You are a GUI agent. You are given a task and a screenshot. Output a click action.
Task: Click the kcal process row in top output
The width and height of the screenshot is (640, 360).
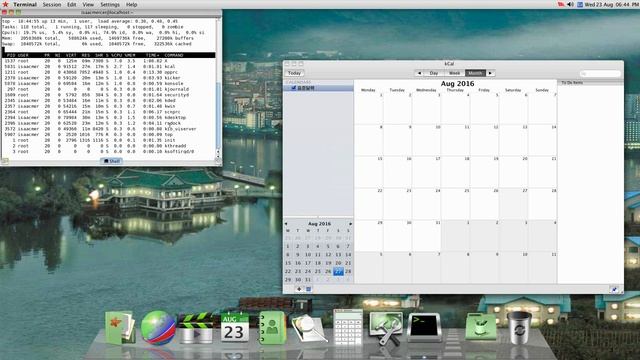109,66
